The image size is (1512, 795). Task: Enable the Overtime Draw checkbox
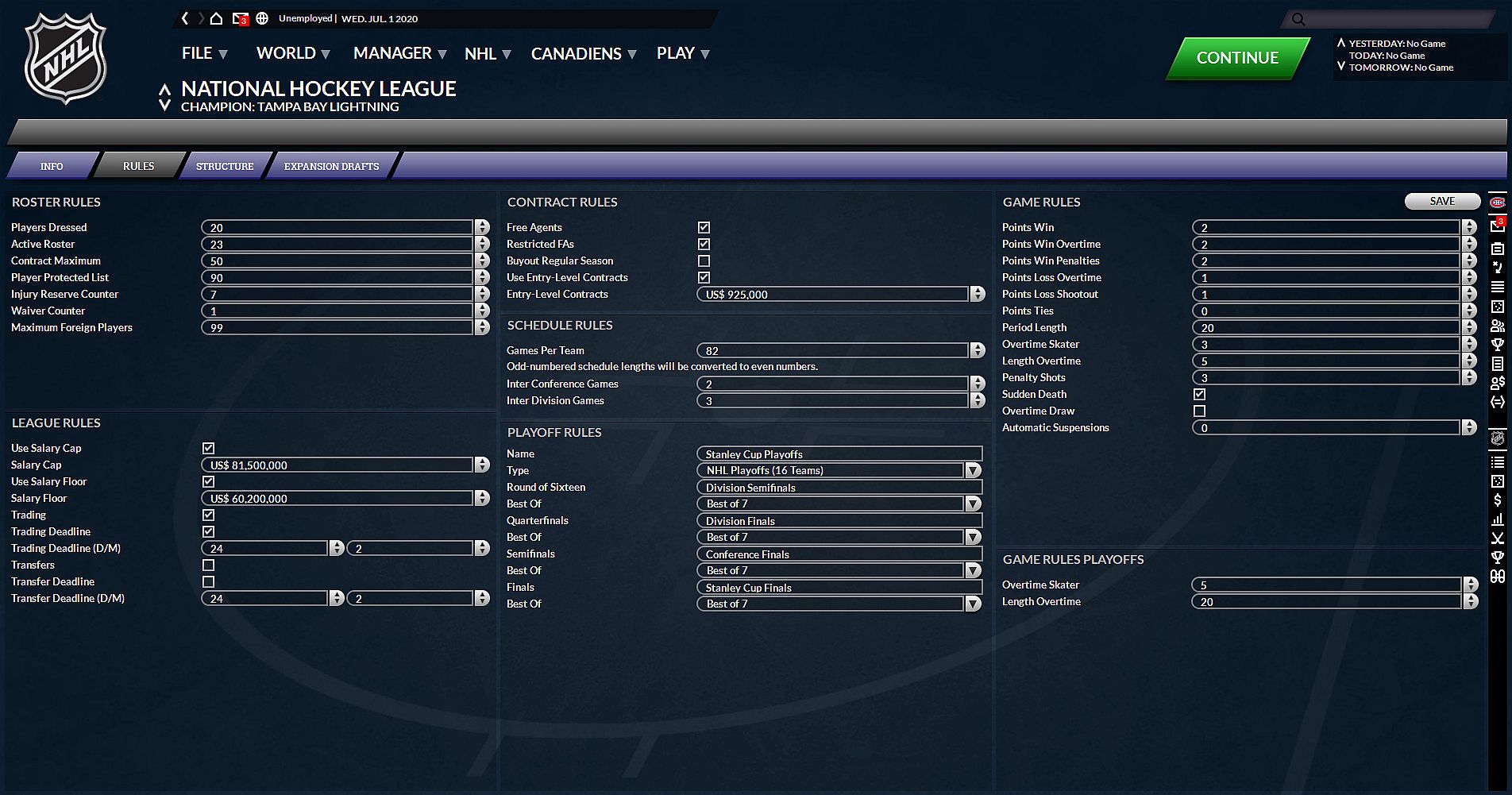[x=1199, y=411]
